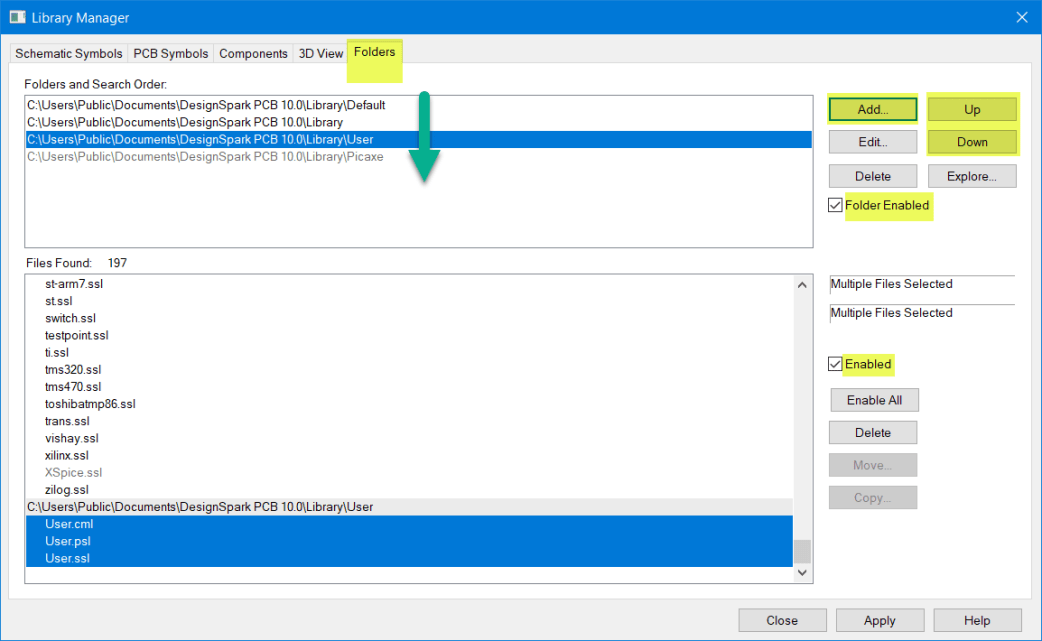Open Help for Library Manager

pos(977,620)
